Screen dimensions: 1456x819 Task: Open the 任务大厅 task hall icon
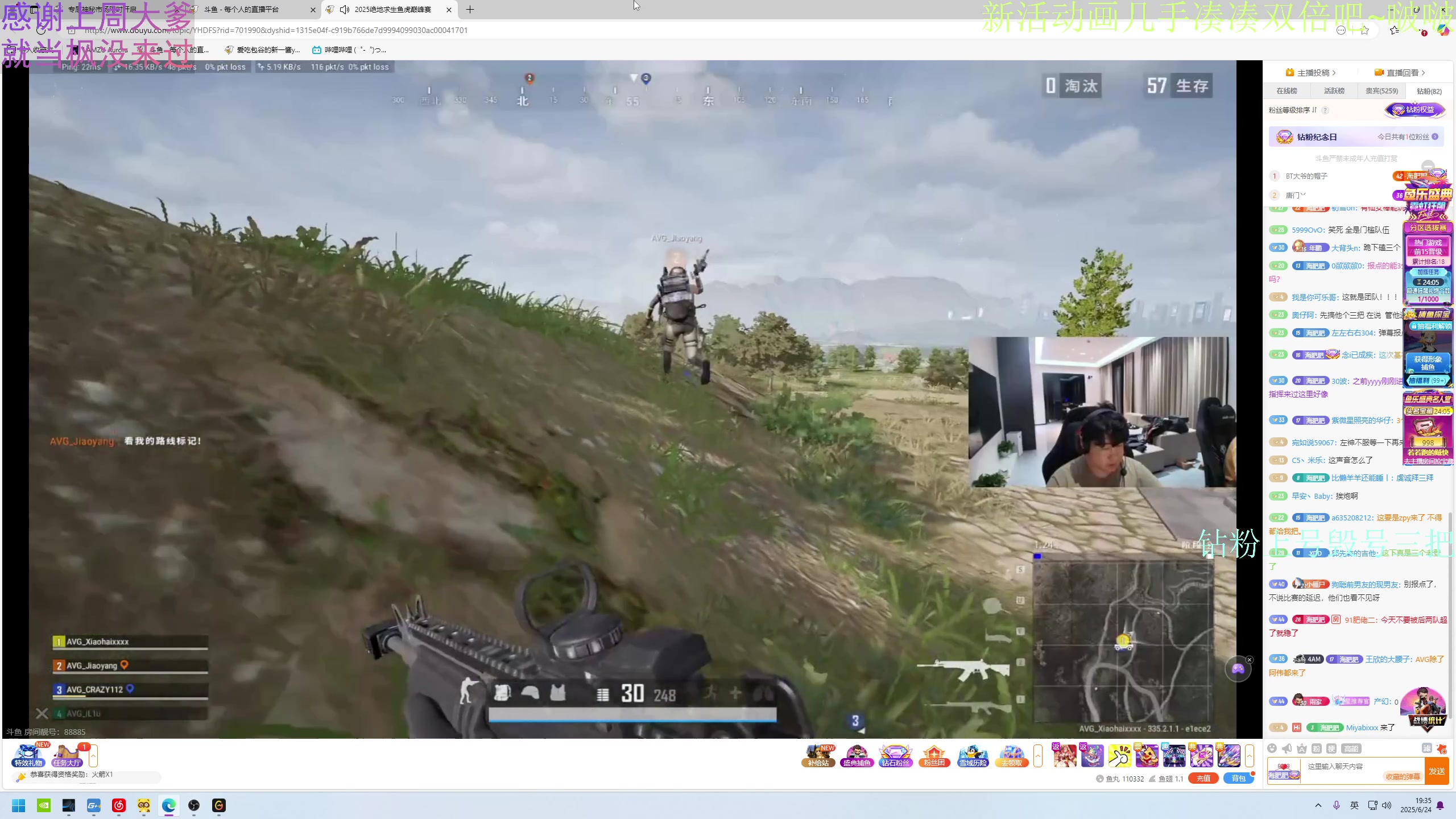[x=67, y=756]
